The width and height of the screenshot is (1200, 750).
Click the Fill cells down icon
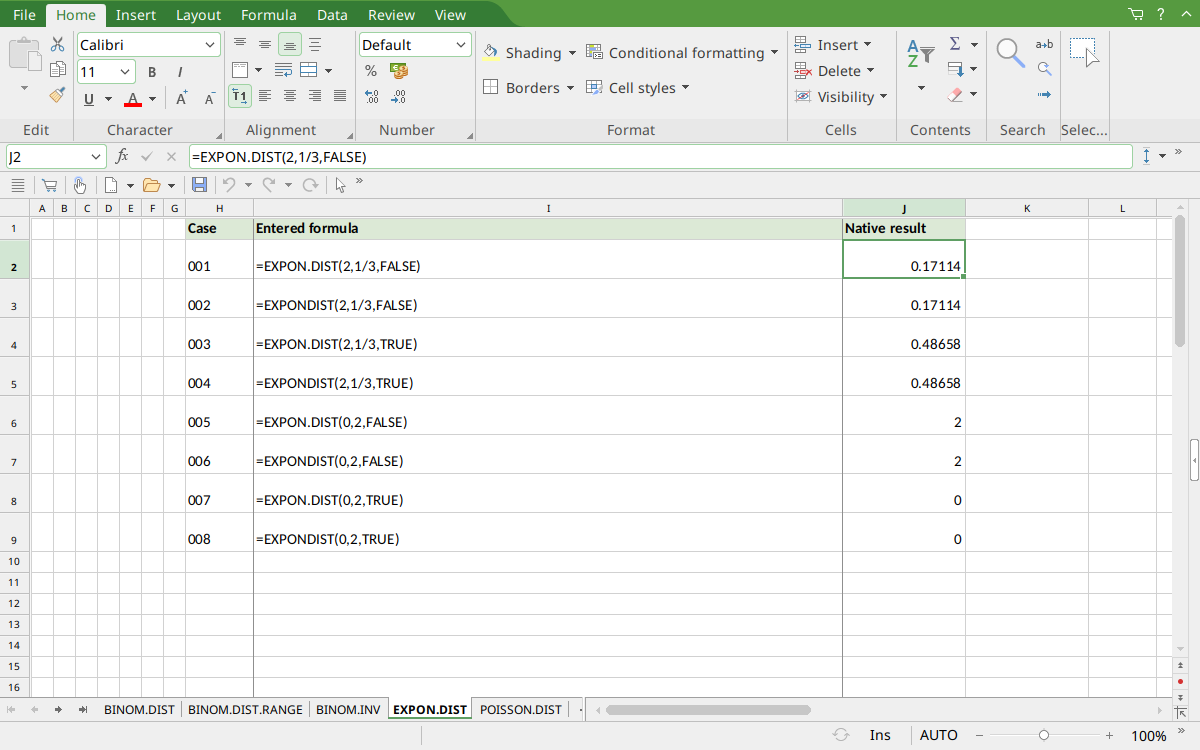955,70
